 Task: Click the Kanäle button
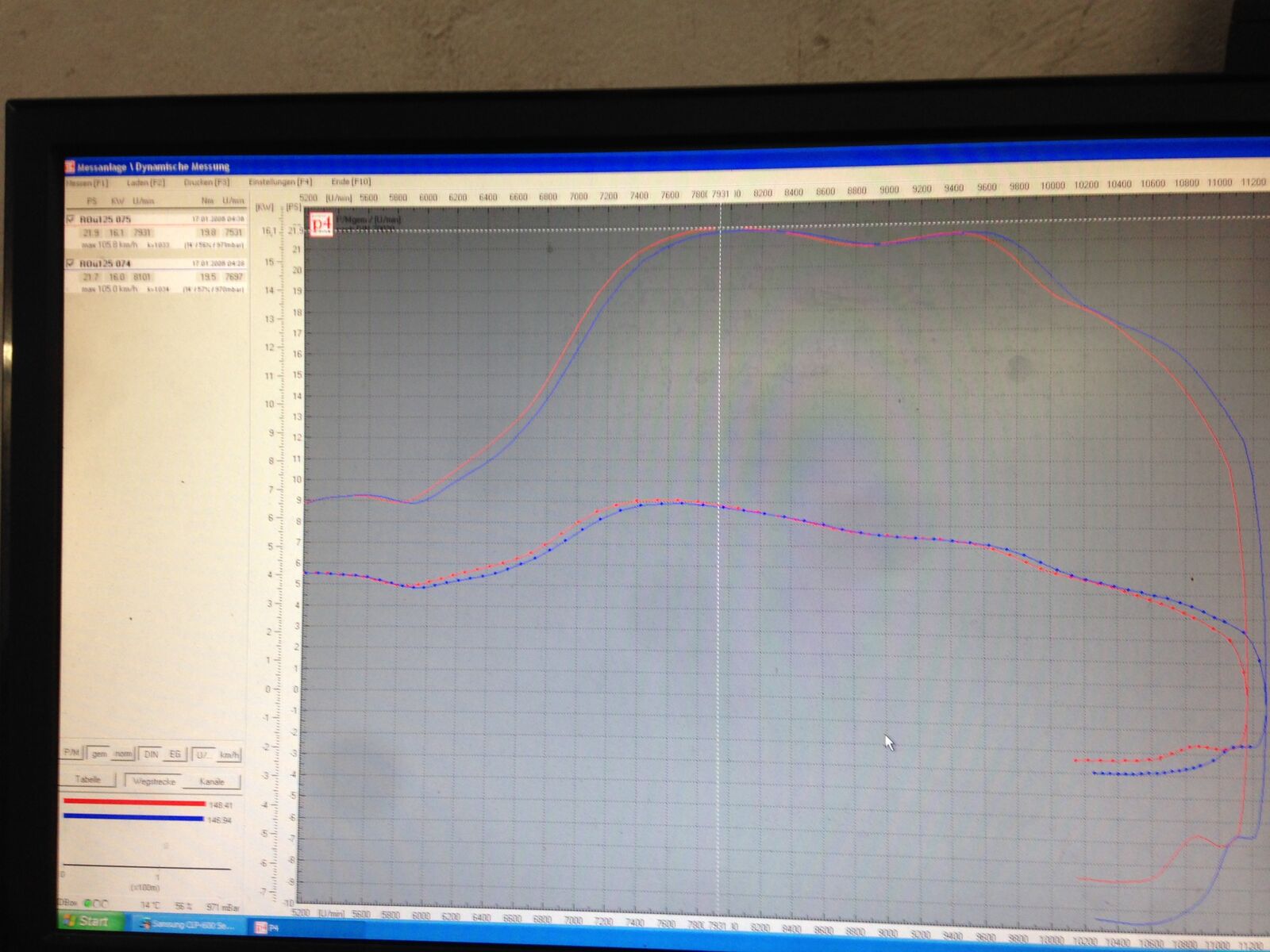coord(211,781)
